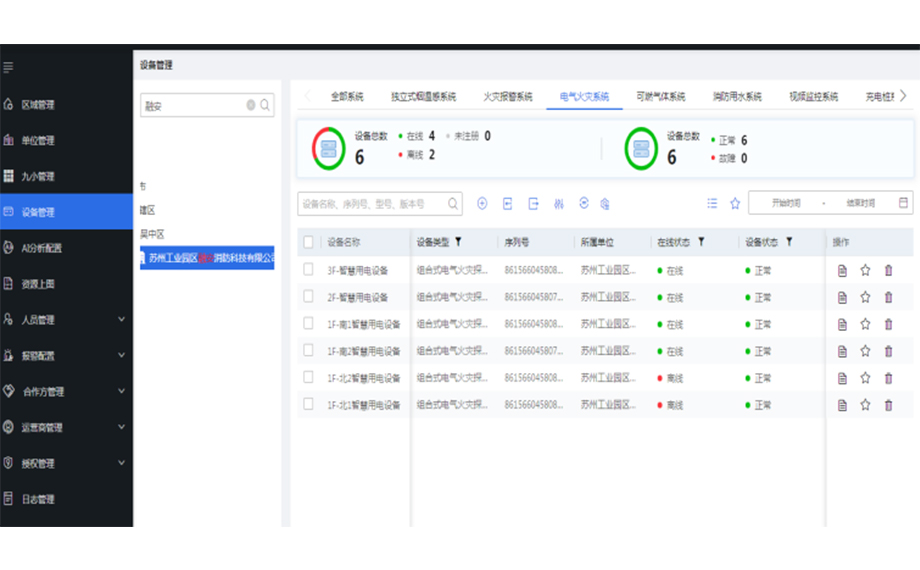Image resolution: width=920 pixels, height=570 pixels.
Task: Open the 设备类型 column filter
Action: click(x=458, y=242)
